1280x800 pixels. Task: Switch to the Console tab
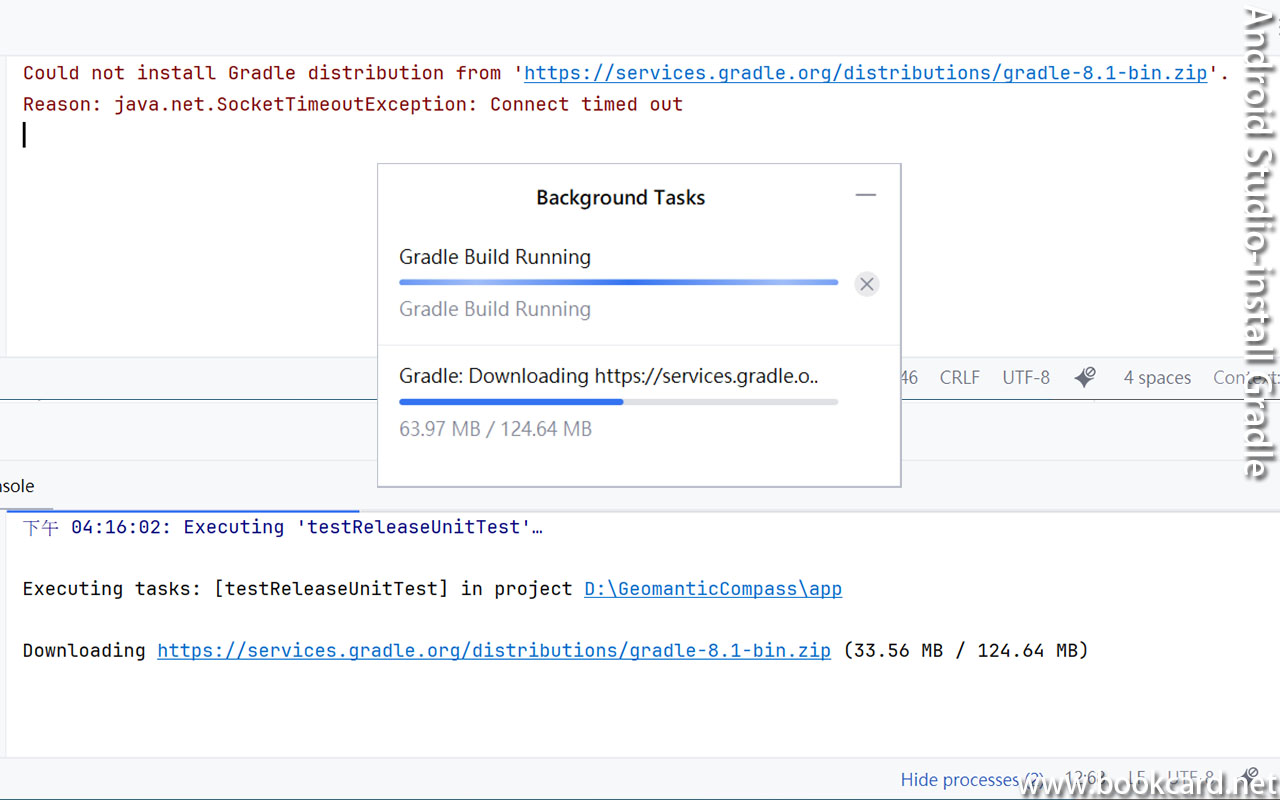[x=17, y=486]
